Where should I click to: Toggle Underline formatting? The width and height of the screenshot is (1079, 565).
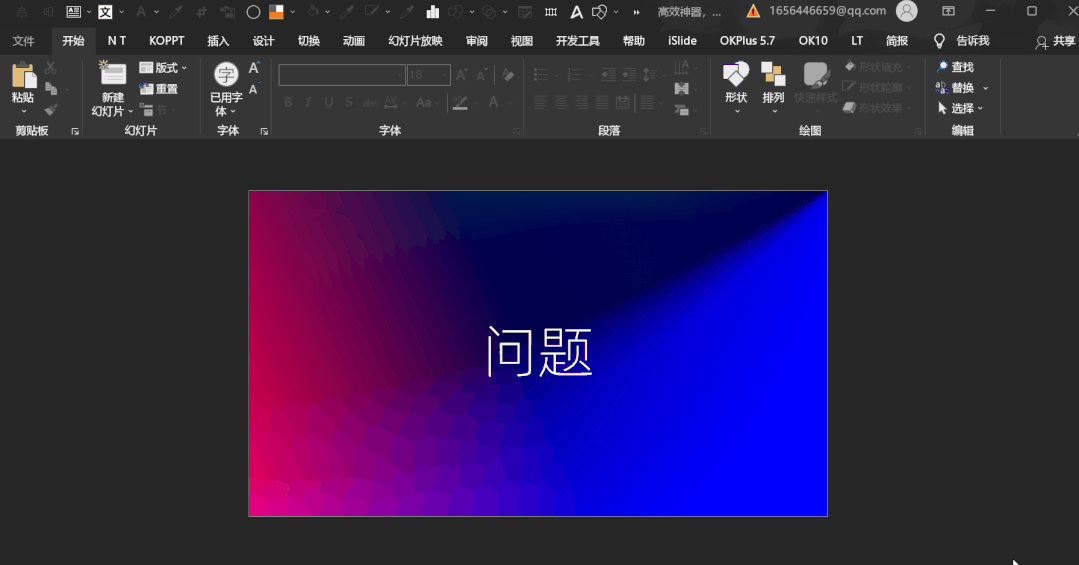(329, 102)
